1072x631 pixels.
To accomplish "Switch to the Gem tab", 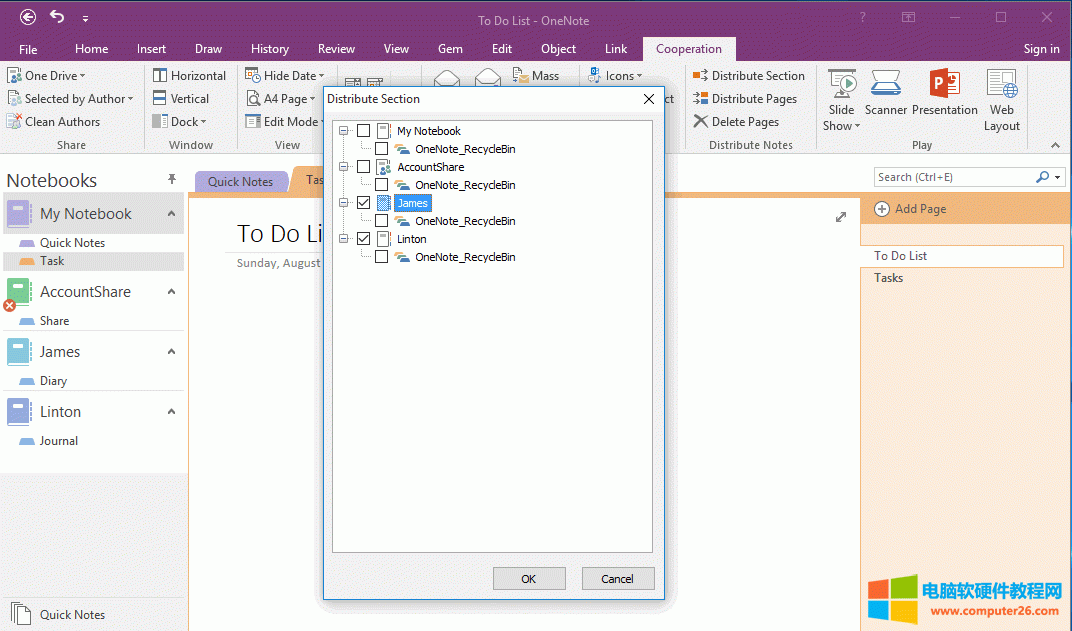I will point(450,49).
